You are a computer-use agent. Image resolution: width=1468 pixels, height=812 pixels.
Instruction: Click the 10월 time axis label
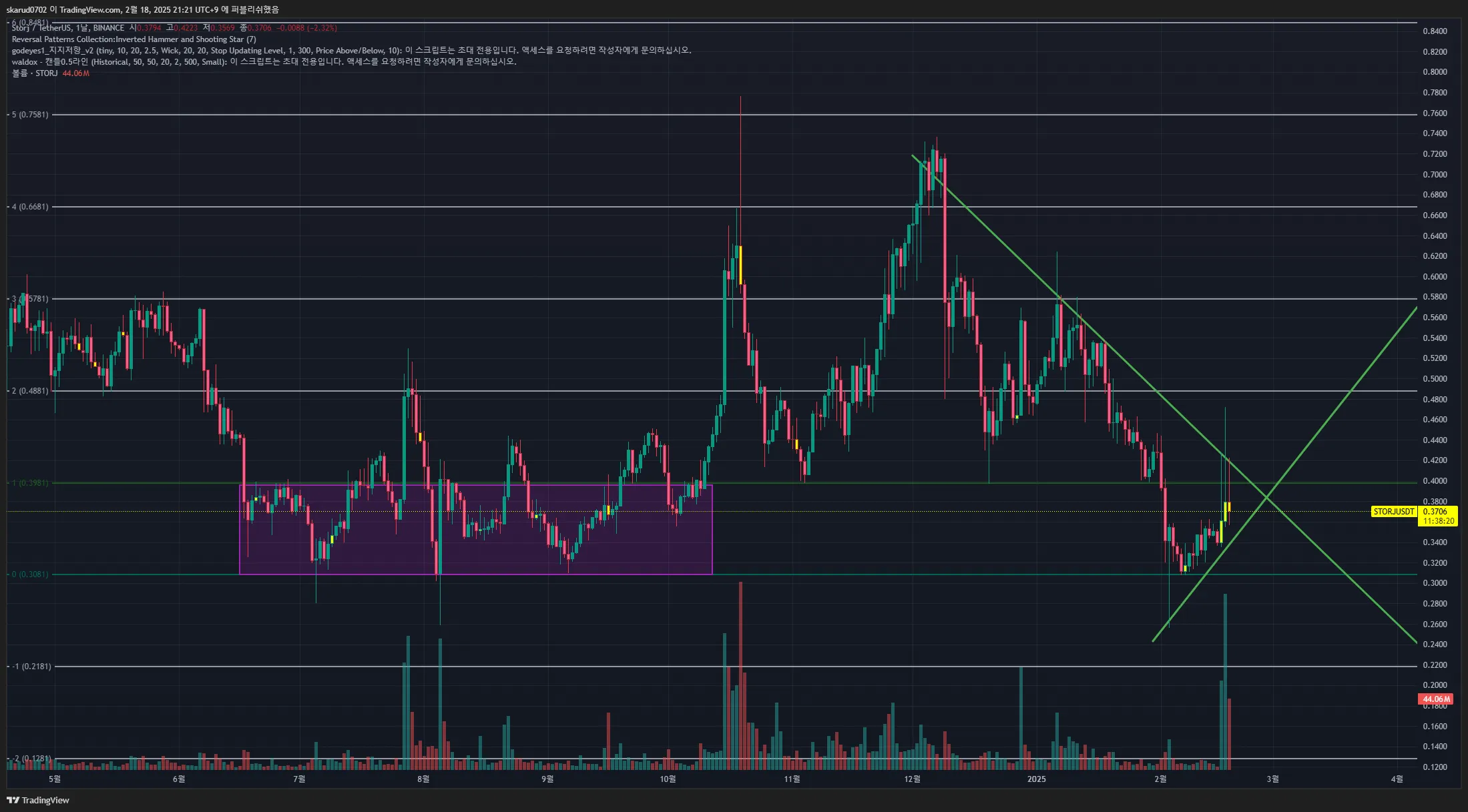(668, 779)
